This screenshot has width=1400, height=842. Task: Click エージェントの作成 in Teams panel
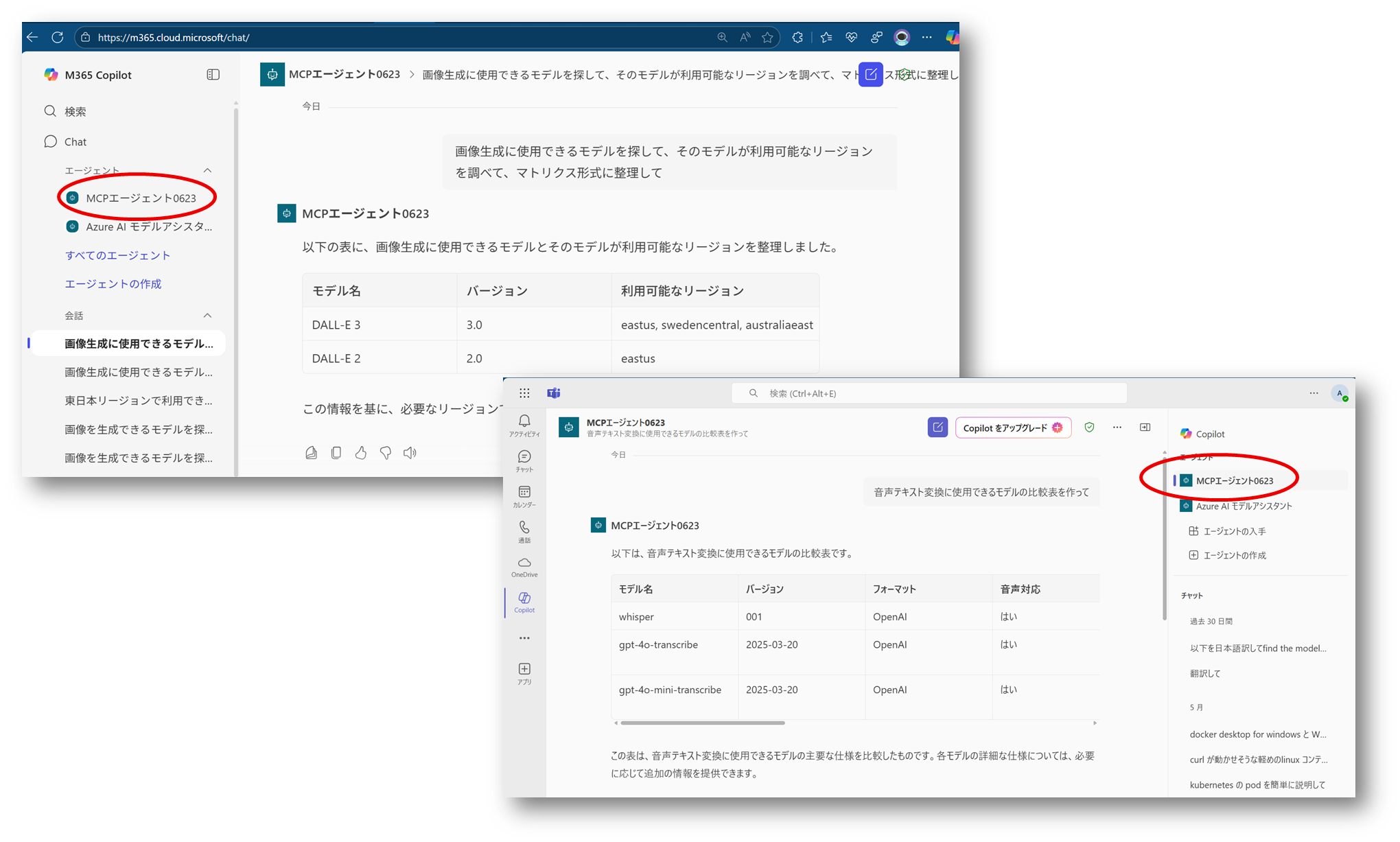(1227, 555)
